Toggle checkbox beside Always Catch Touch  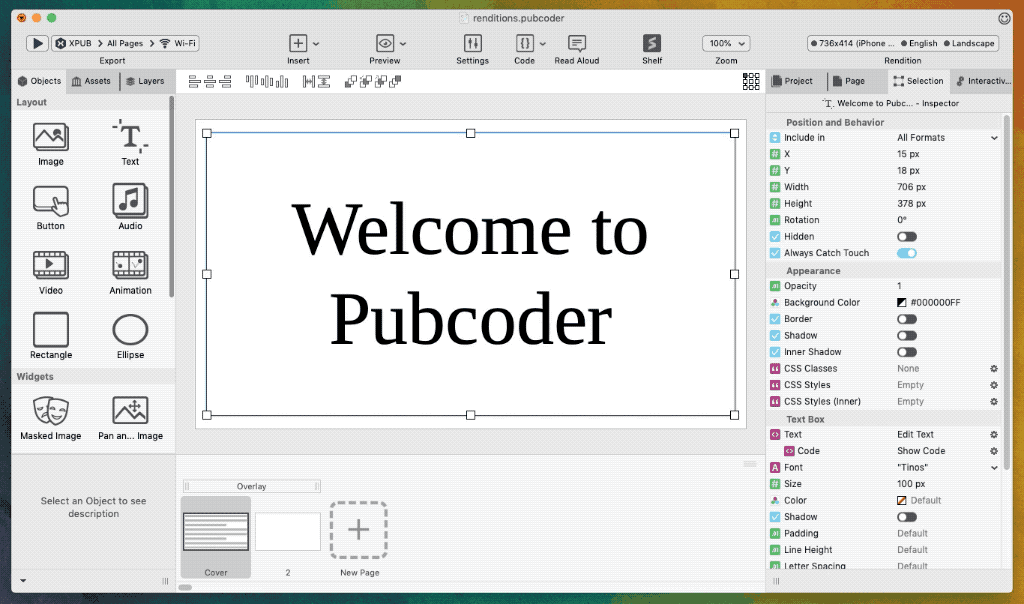(x=775, y=253)
